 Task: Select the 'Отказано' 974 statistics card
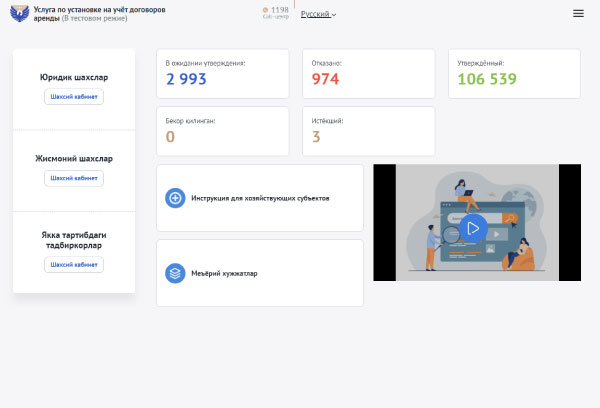coord(368,74)
